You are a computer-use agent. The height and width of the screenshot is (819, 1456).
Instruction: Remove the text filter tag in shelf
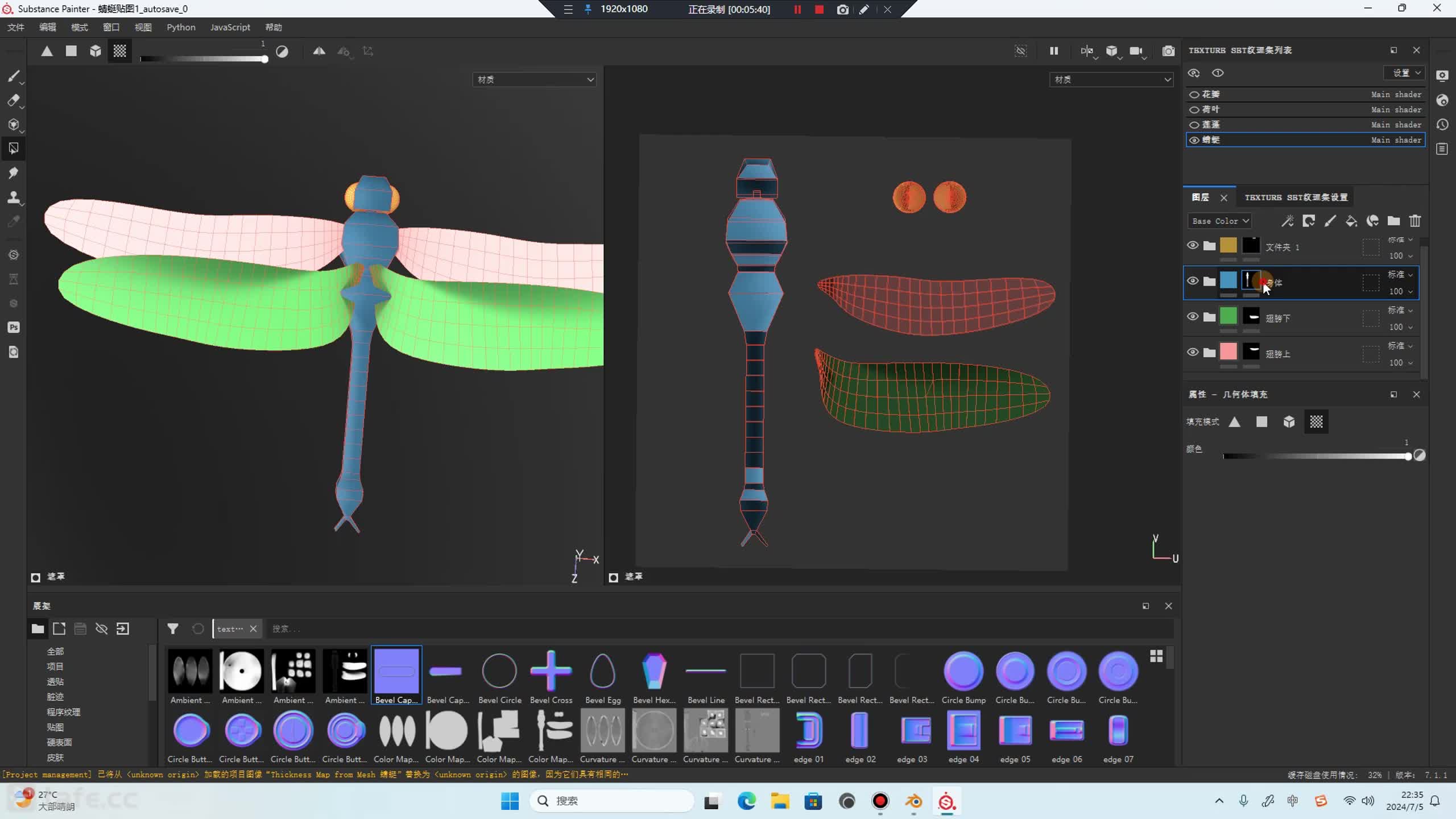(253, 628)
